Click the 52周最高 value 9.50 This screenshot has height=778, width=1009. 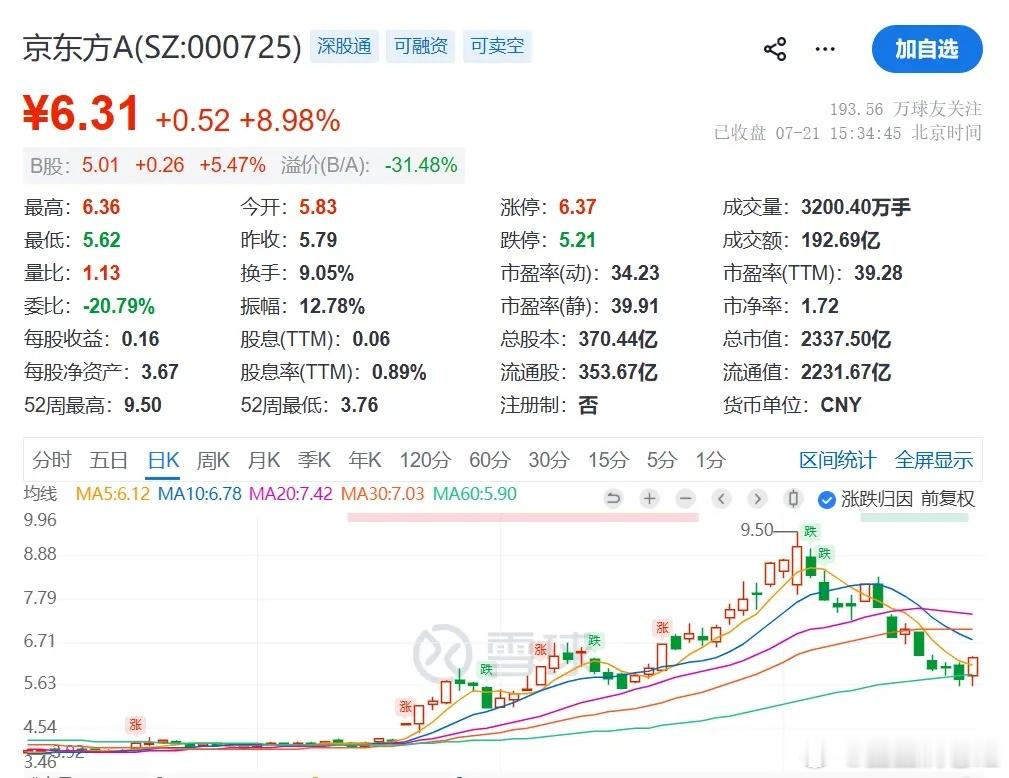point(143,405)
